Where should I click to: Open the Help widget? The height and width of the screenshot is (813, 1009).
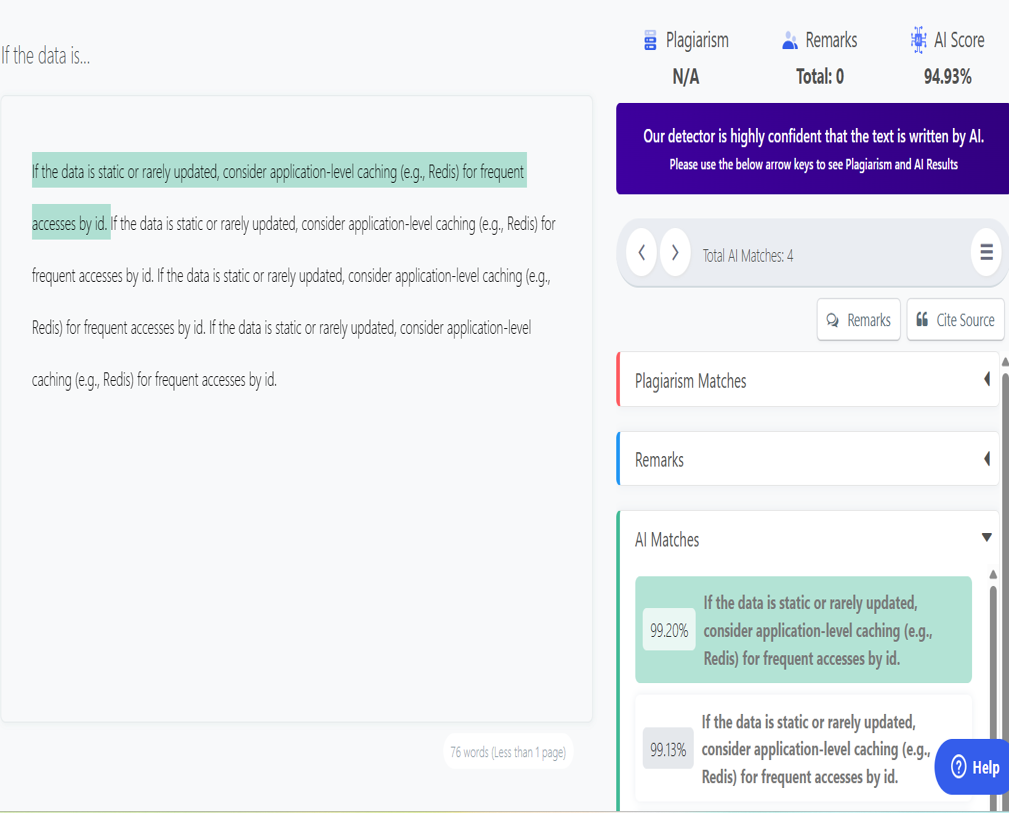971,767
